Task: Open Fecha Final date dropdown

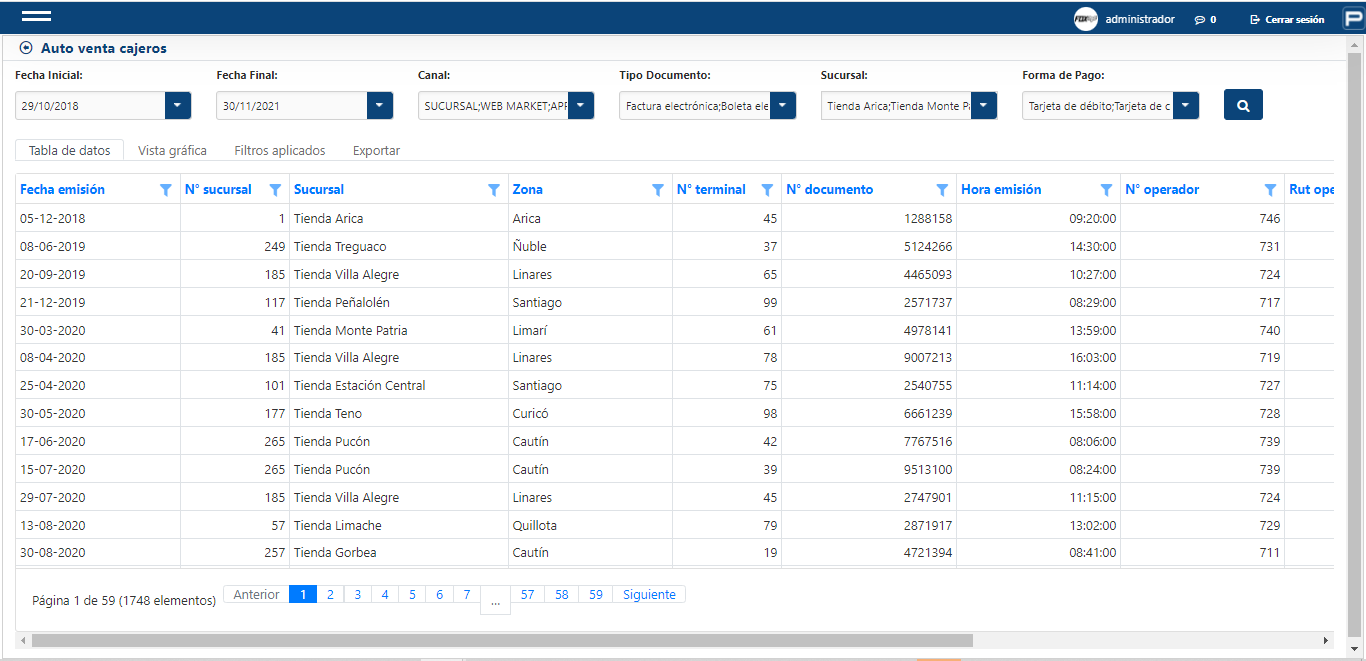Action: click(380, 105)
